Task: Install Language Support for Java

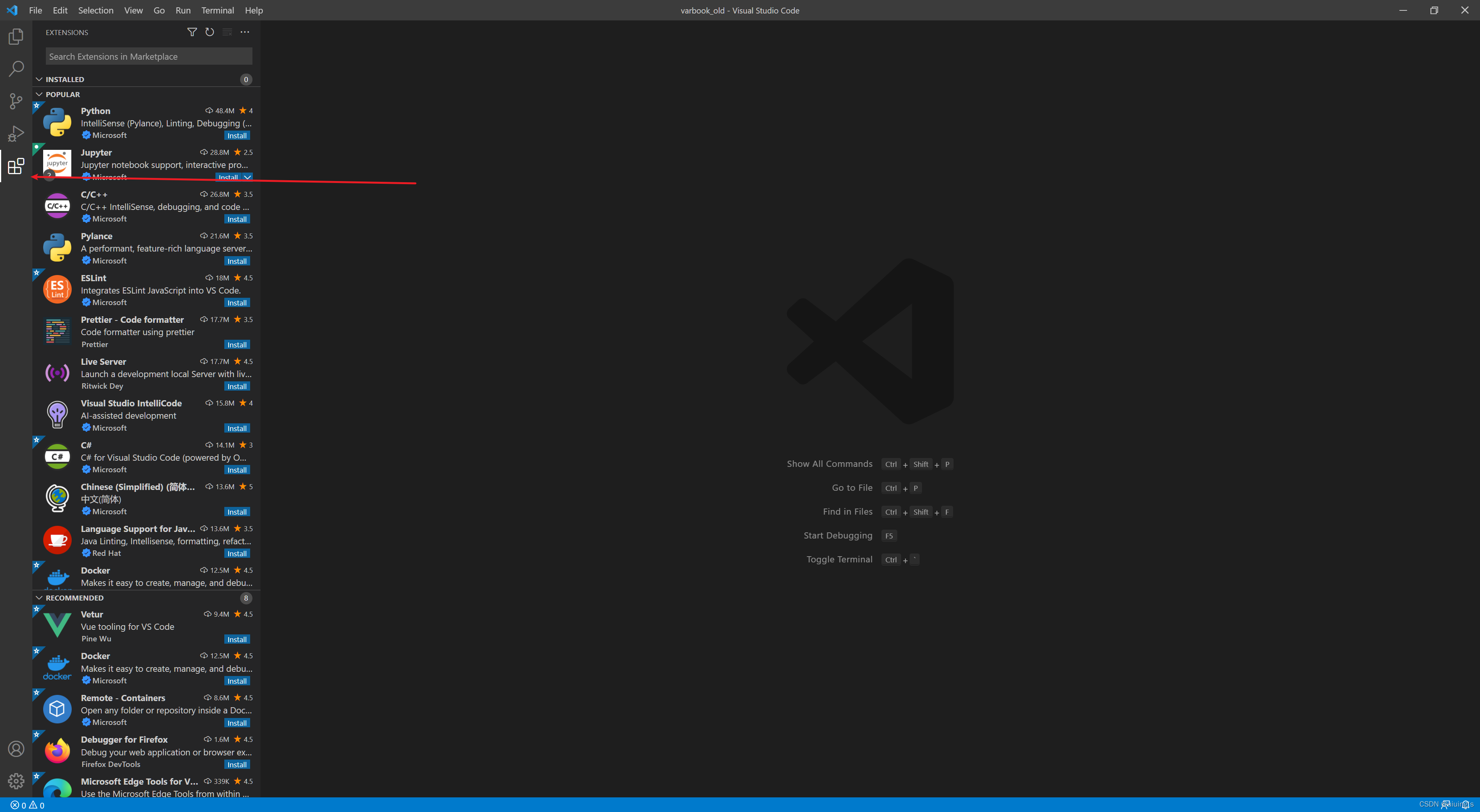Action: tap(237, 554)
